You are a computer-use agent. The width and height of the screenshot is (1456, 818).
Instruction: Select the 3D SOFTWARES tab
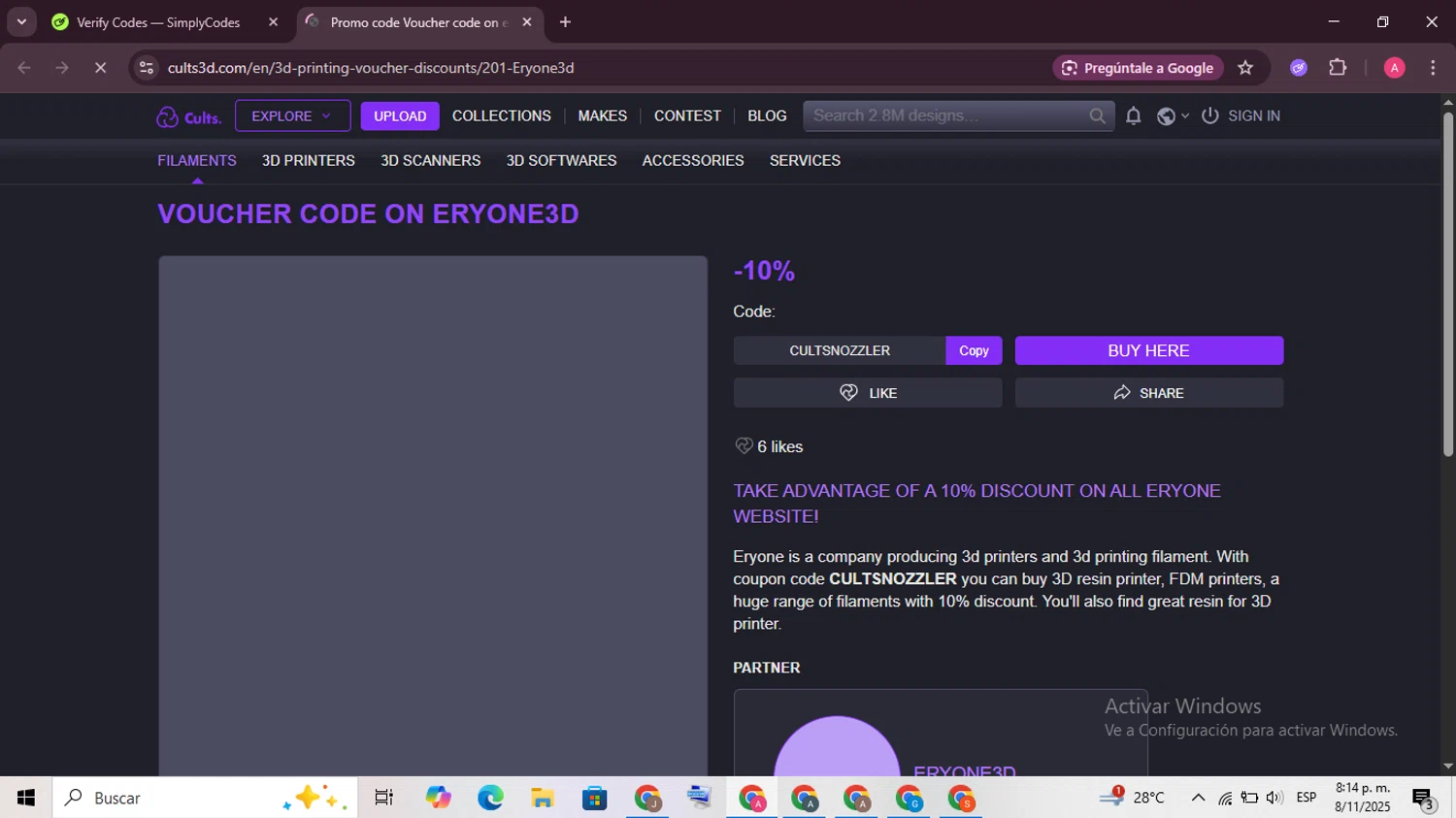click(561, 160)
